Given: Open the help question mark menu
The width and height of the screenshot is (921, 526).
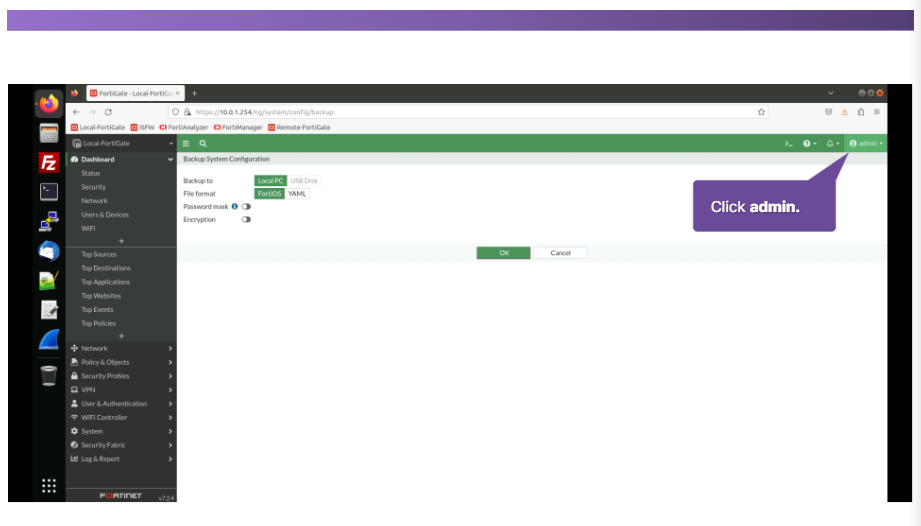Looking at the screenshot, I should [x=809, y=143].
